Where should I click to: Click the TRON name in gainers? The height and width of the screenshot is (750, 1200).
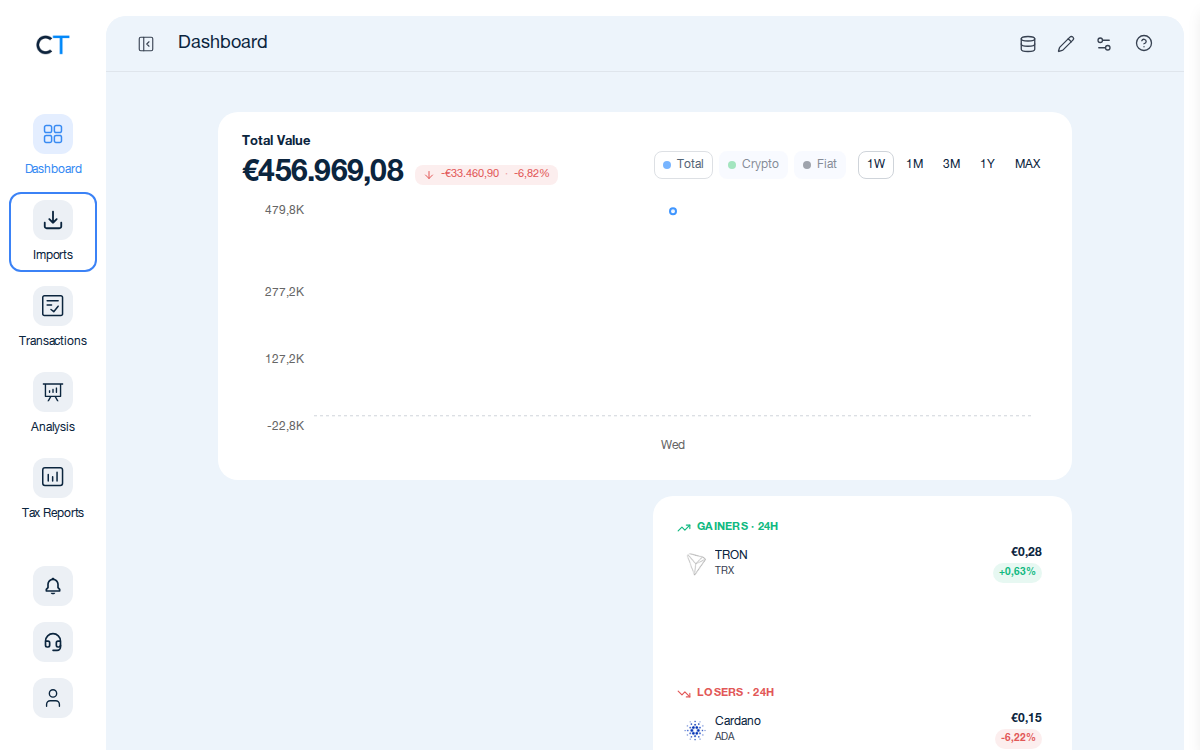[x=731, y=555]
